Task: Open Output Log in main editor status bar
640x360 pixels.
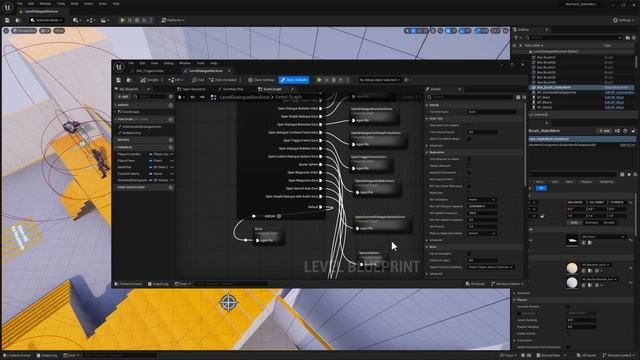Action: (x=47, y=356)
